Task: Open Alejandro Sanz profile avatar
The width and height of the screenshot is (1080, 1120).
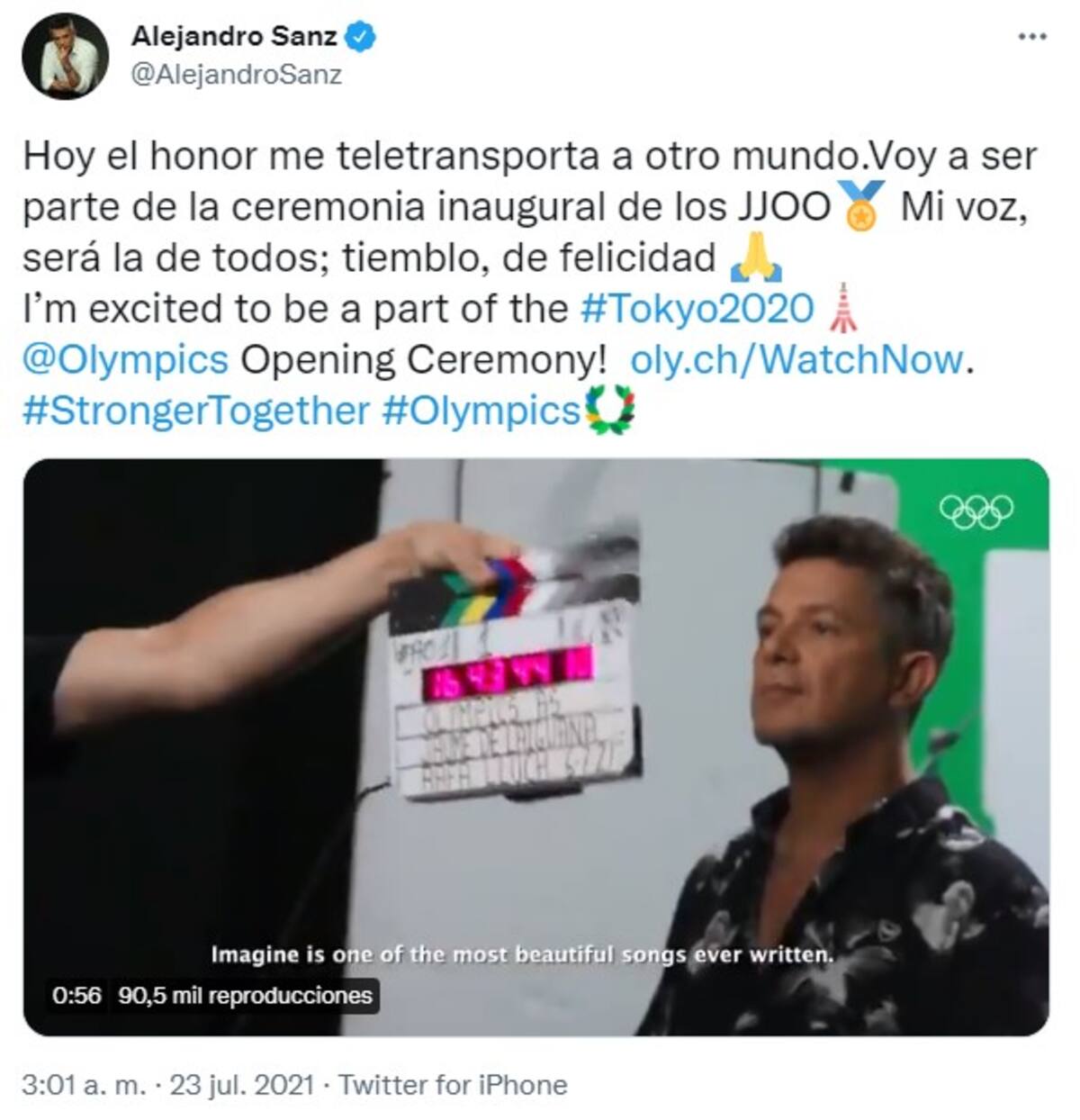Action: click(x=66, y=56)
